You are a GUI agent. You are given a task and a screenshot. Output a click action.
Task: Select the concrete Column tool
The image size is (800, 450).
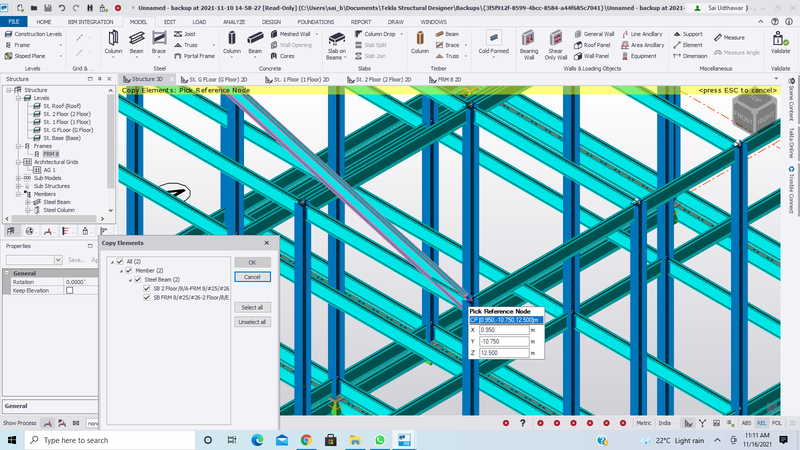point(232,42)
